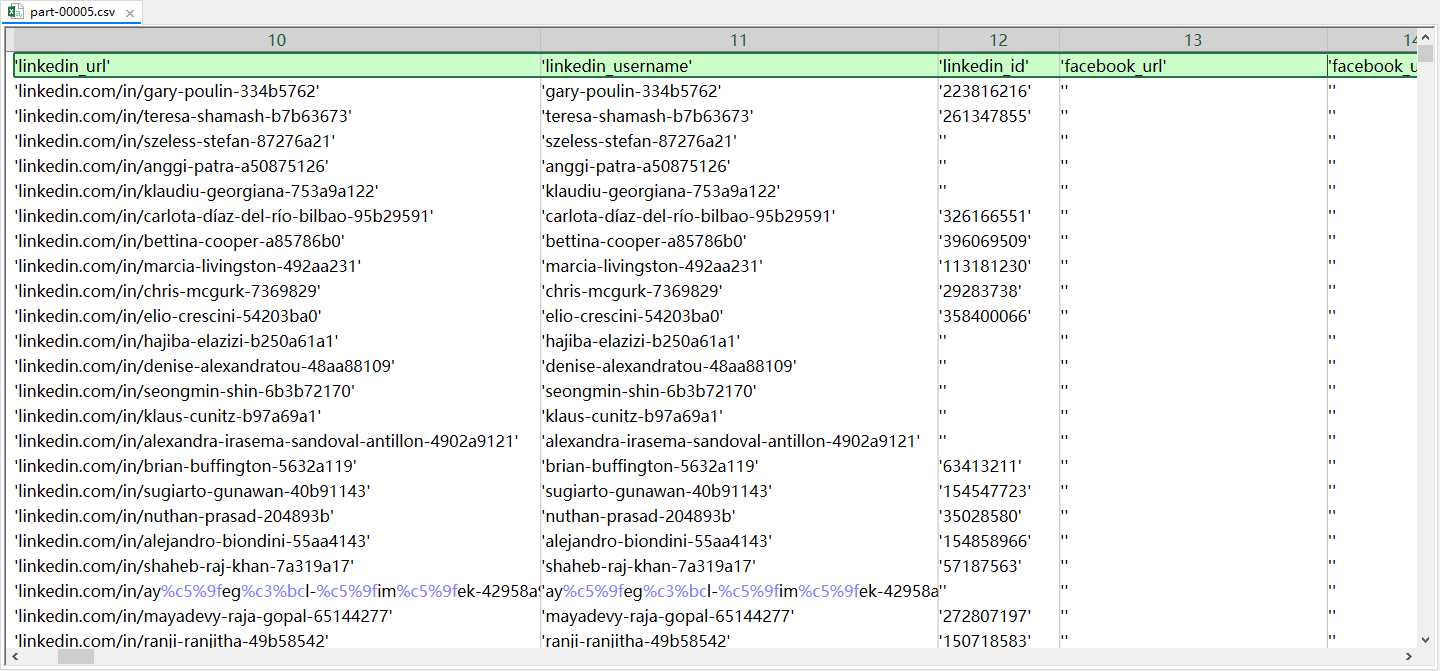Click the 'linkedin_username' header cell

739,66
